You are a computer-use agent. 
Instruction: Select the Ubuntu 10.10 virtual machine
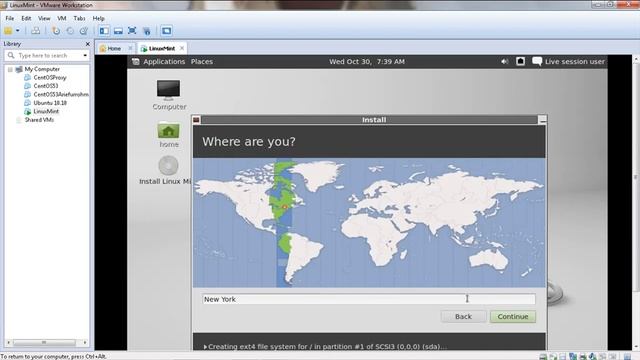pyautogui.click(x=50, y=102)
